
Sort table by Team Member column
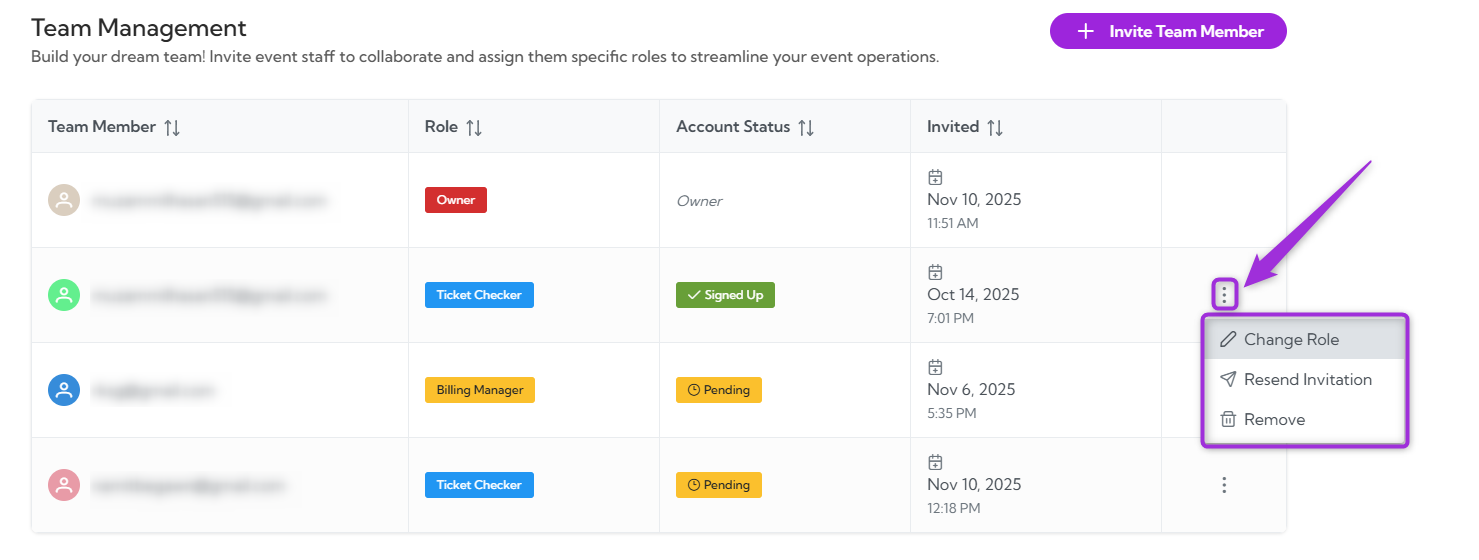[172, 127]
